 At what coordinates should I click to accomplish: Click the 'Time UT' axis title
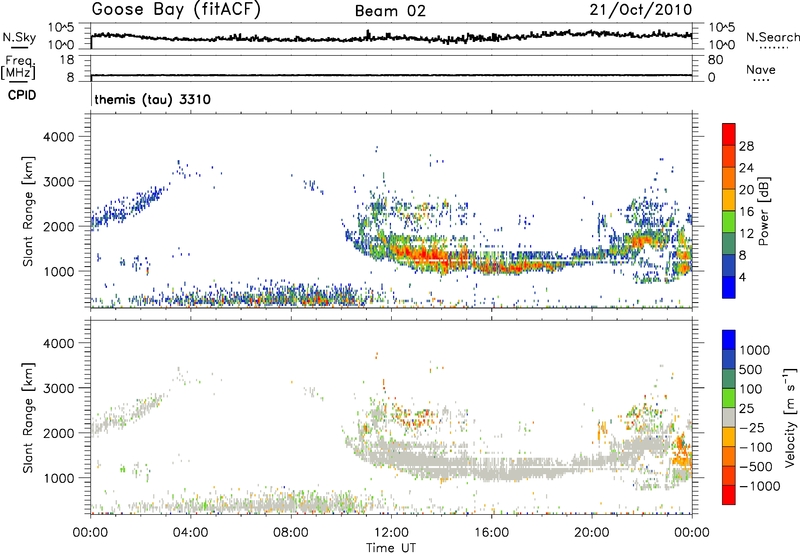tap(391, 547)
